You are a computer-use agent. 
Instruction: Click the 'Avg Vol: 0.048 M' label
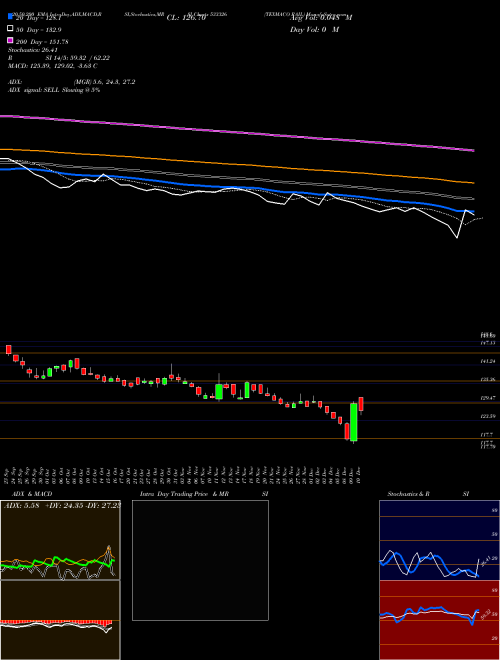(321, 18)
